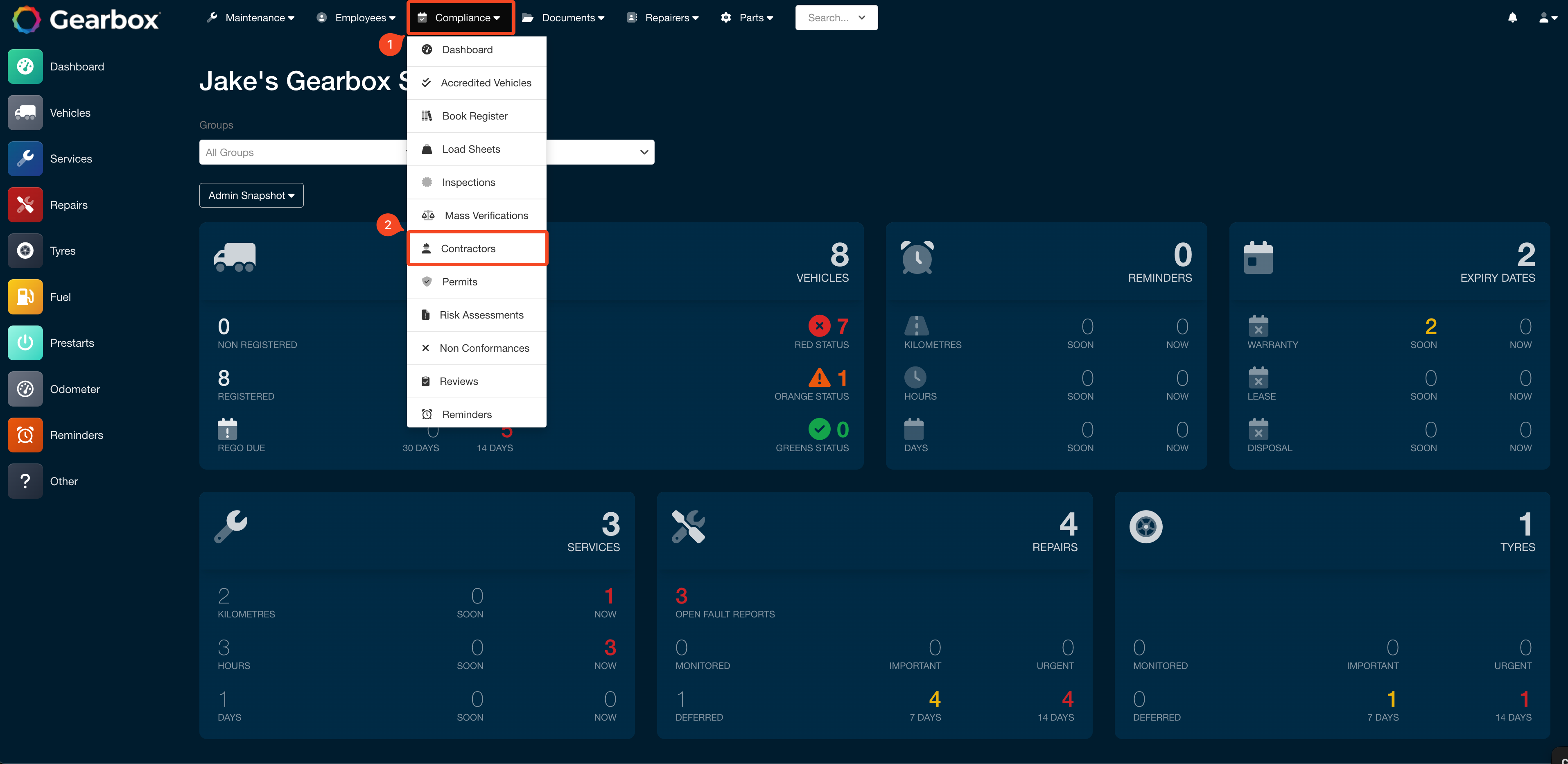The height and width of the screenshot is (764, 1568).
Task: Select the Prestarts power icon
Action: [x=25, y=343]
